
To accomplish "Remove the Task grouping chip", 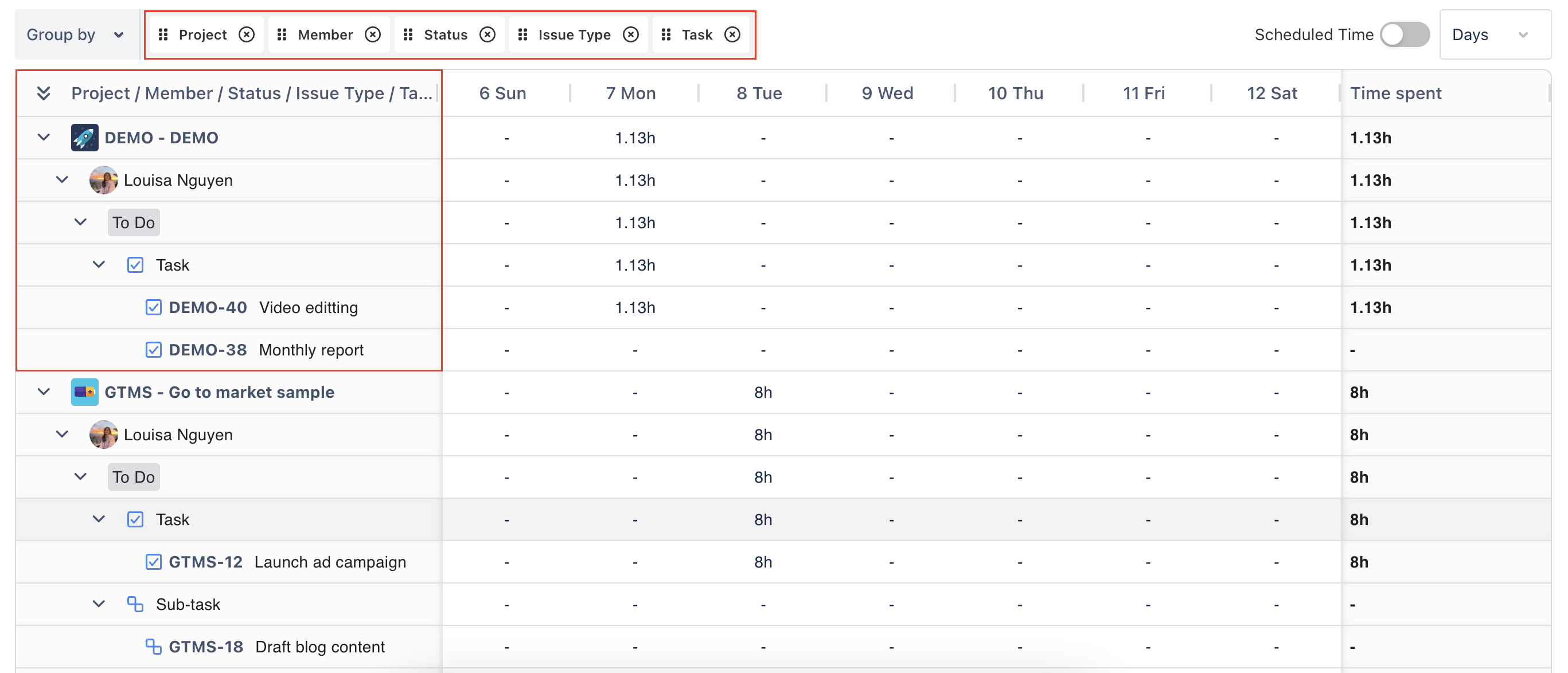I will coord(732,35).
